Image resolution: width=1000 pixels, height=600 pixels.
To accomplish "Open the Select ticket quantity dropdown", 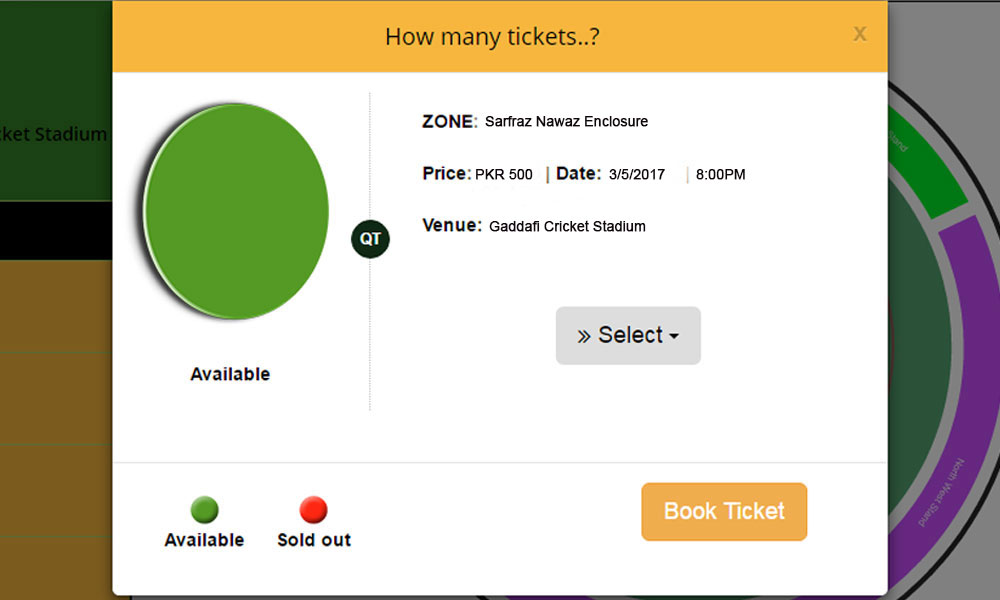I will point(628,335).
